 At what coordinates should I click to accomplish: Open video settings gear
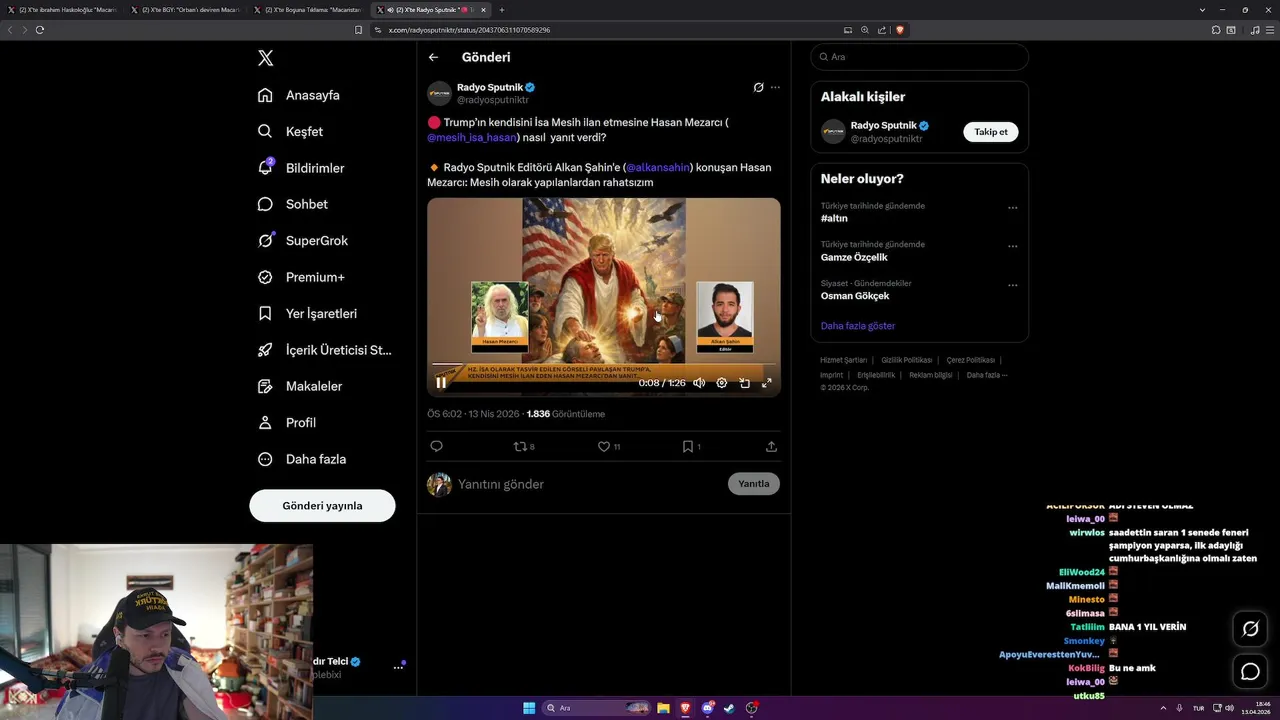(x=722, y=383)
